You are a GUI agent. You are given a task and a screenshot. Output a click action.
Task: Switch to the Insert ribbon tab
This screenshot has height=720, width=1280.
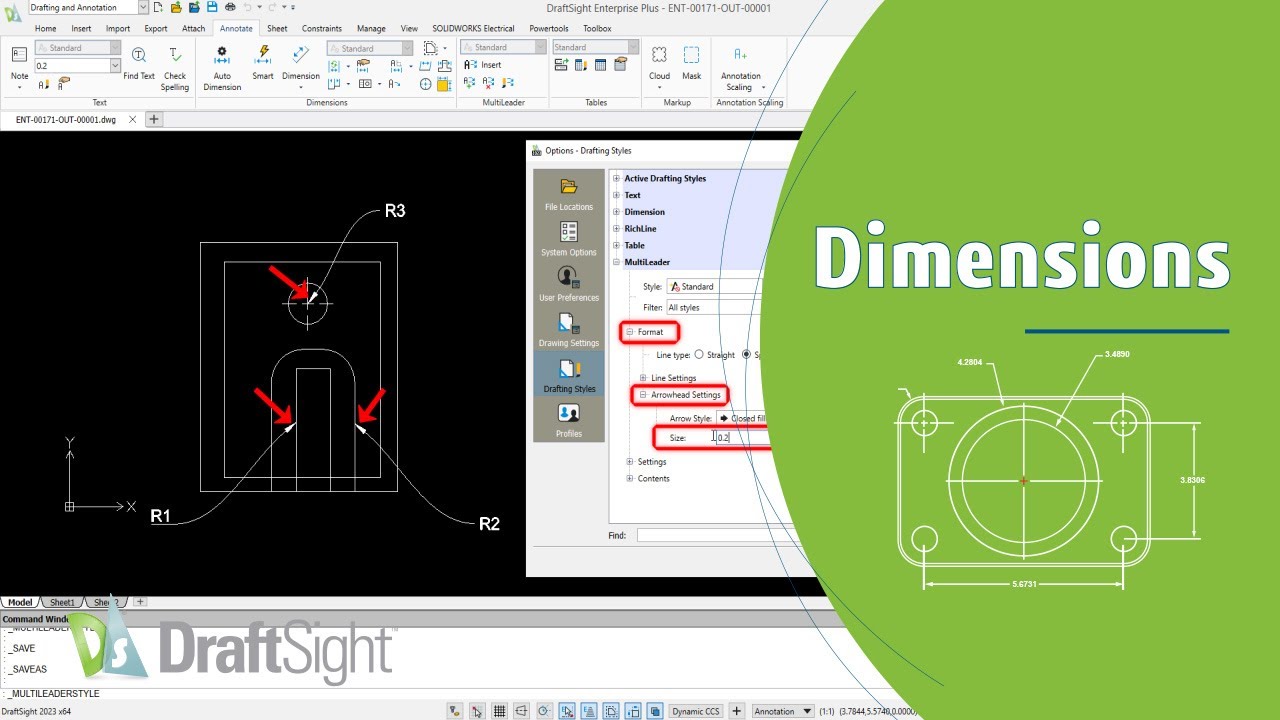coord(81,29)
